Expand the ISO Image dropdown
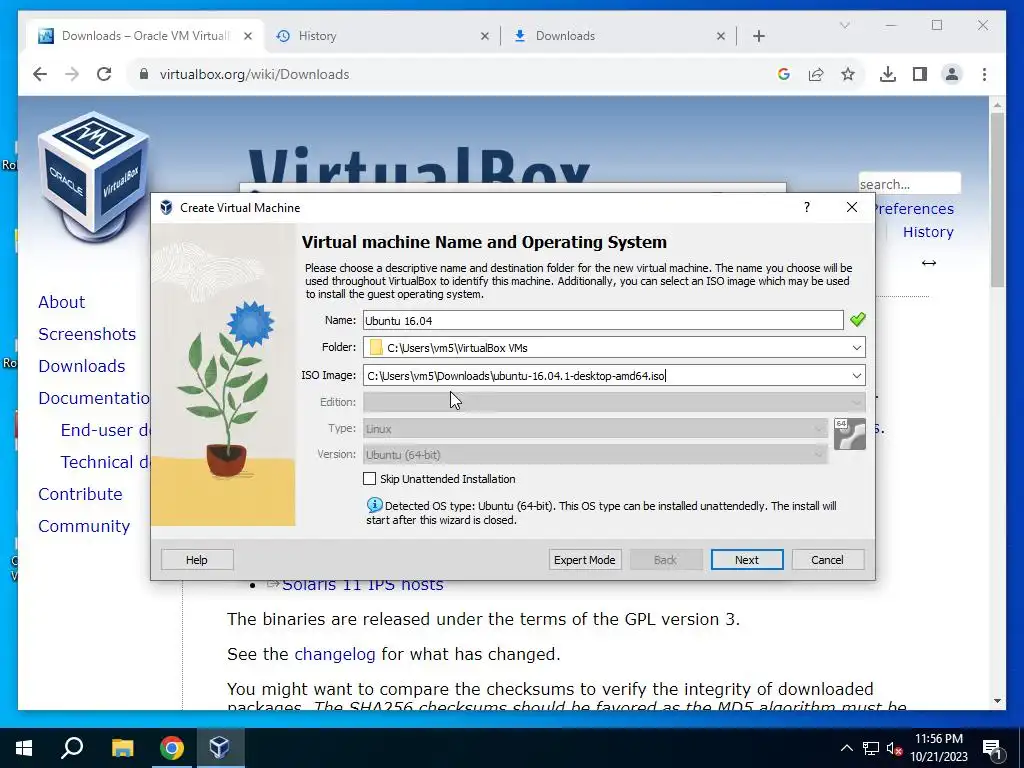1024x768 pixels. (856, 376)
